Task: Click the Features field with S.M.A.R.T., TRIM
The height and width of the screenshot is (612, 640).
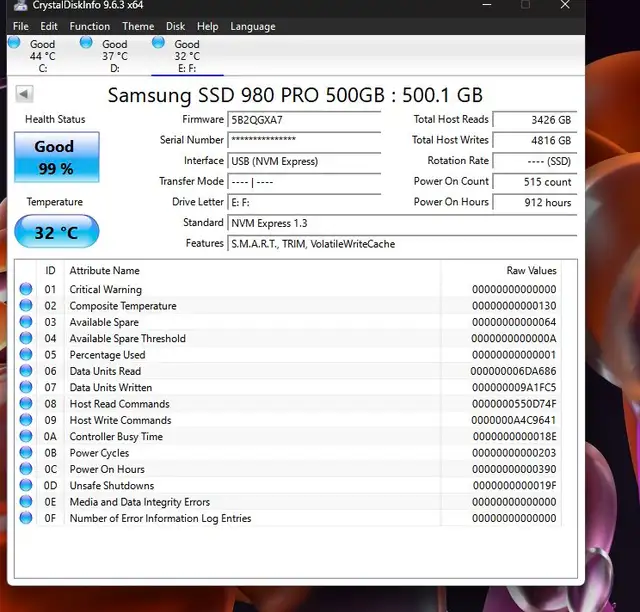Action: click(402, 244)
